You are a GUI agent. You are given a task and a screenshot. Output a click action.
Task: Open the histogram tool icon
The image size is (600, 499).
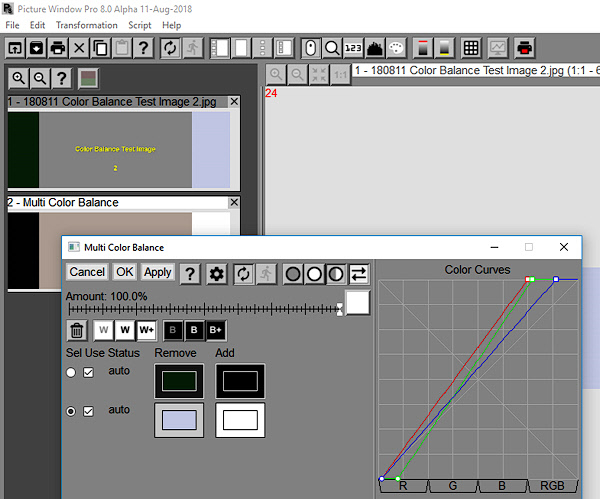375,48
